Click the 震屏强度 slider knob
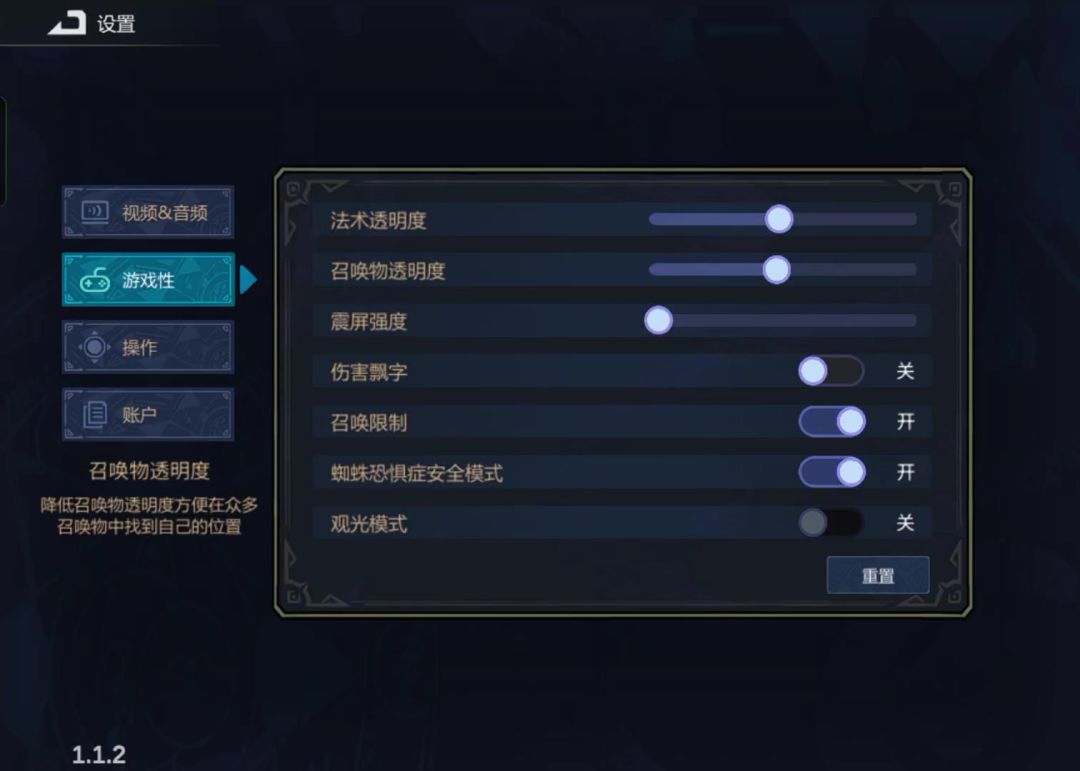This screenshot has width=1080, height=771. click(658, 320)
